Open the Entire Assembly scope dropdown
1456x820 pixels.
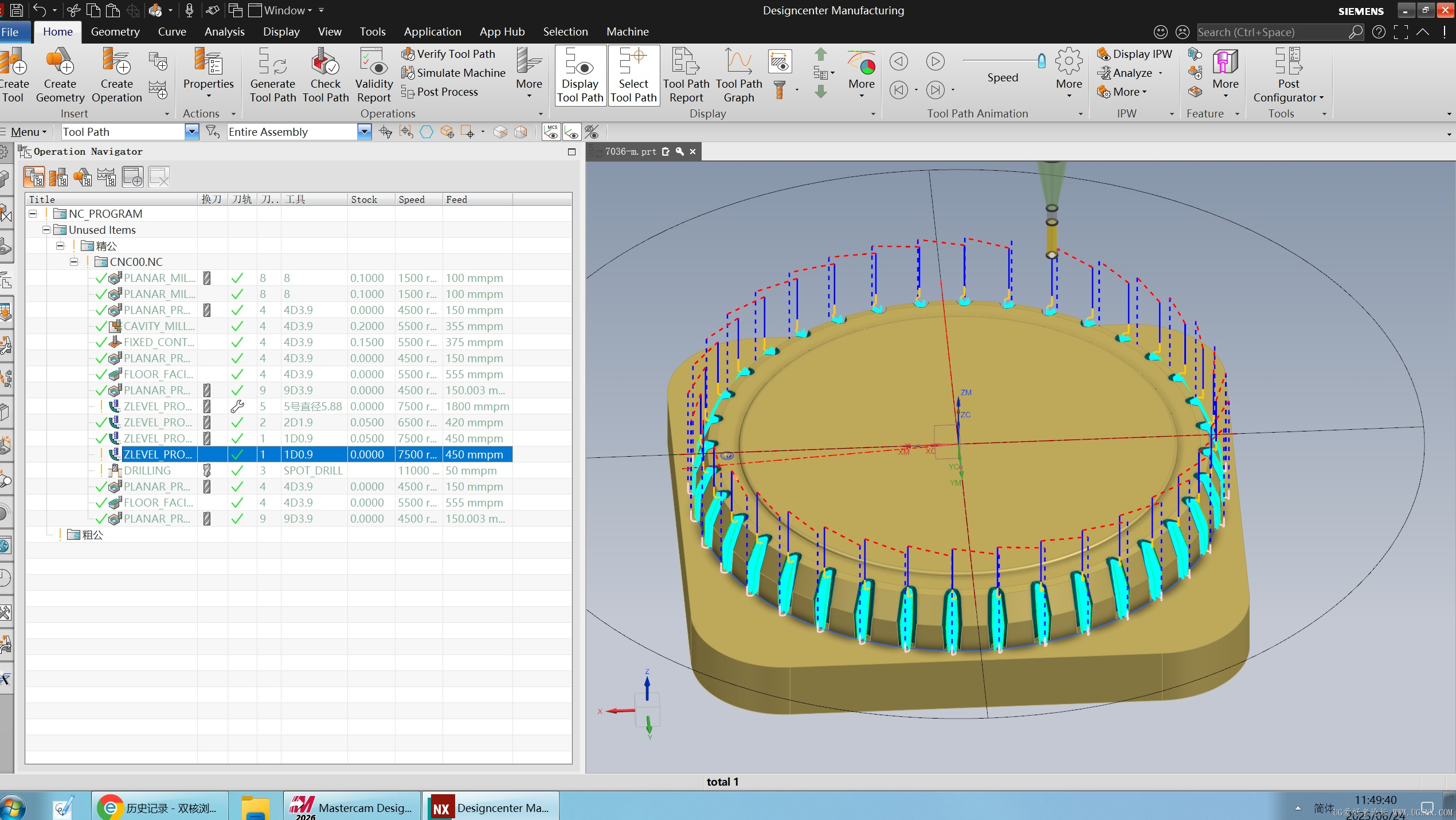tap(364, 132)
